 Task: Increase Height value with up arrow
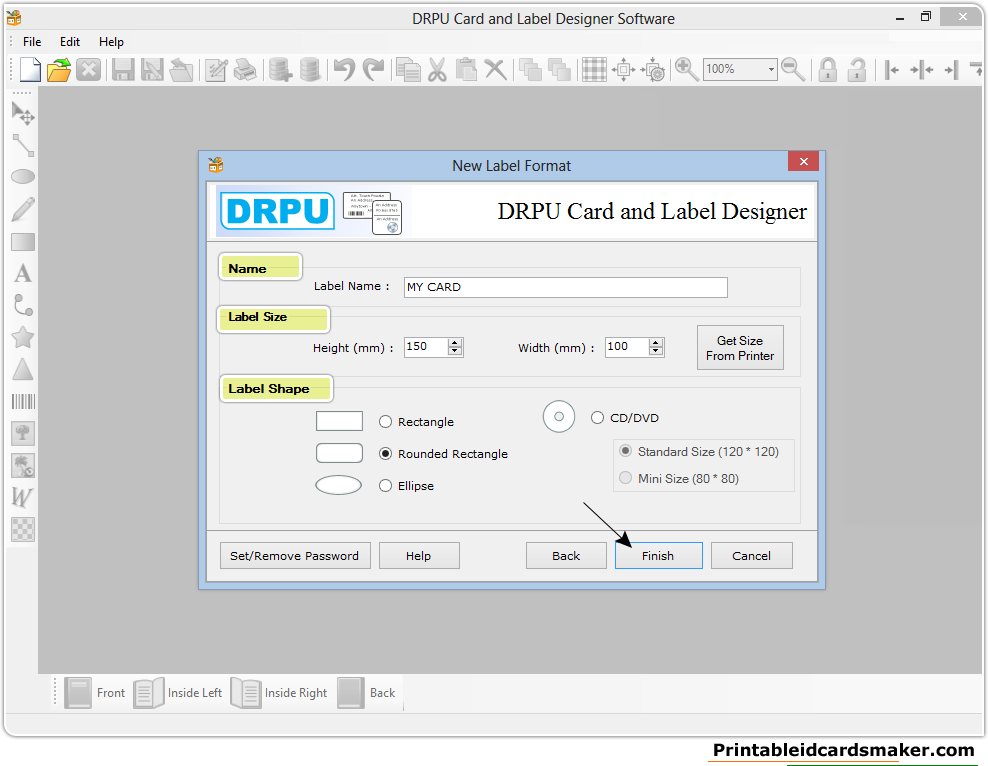455,343
